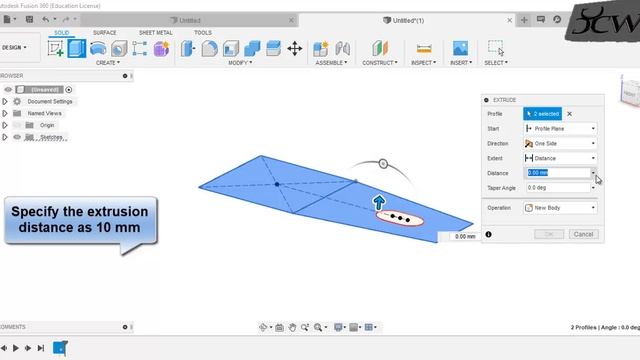Click the sketch feature in timeline
Image resolution: width=640 pixels, height=360 pixels.
click(x=60, y=348)
